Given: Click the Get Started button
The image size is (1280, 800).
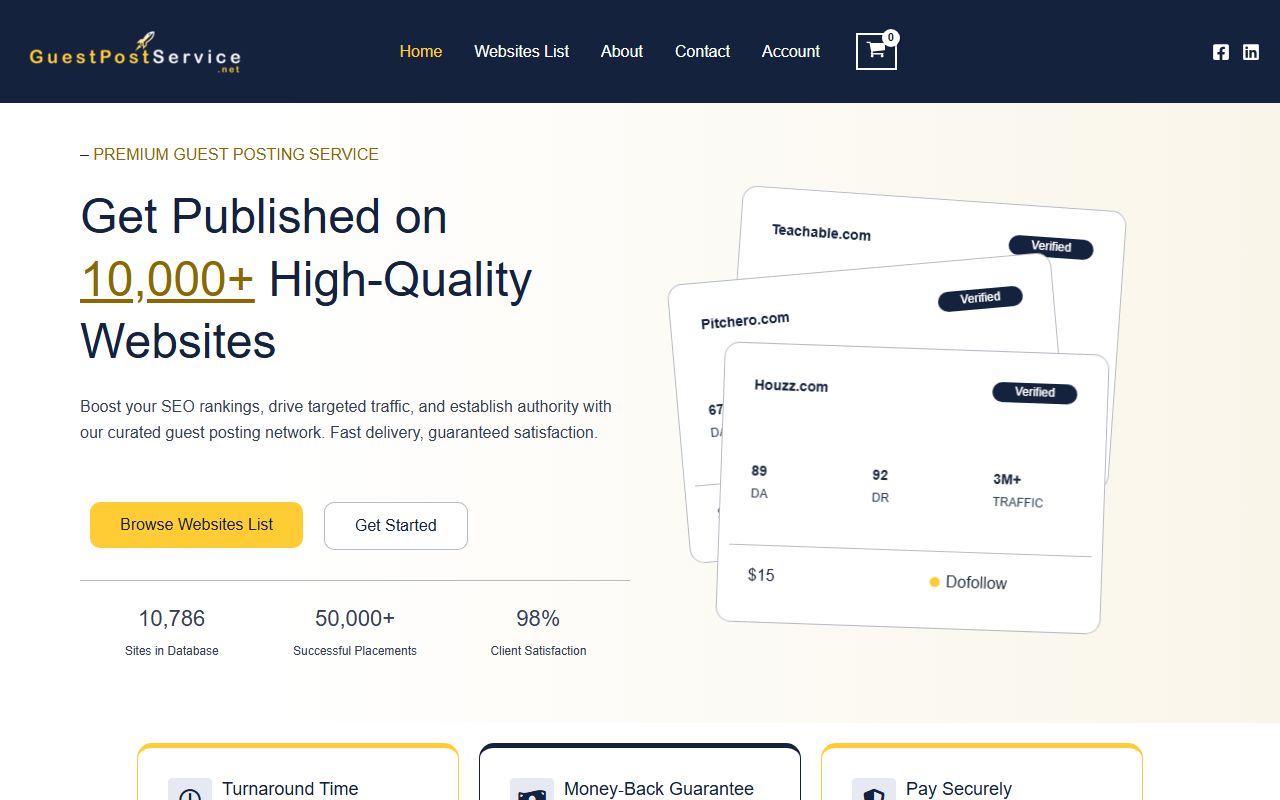Looking at the screenshot, I should tap(396, 526).
